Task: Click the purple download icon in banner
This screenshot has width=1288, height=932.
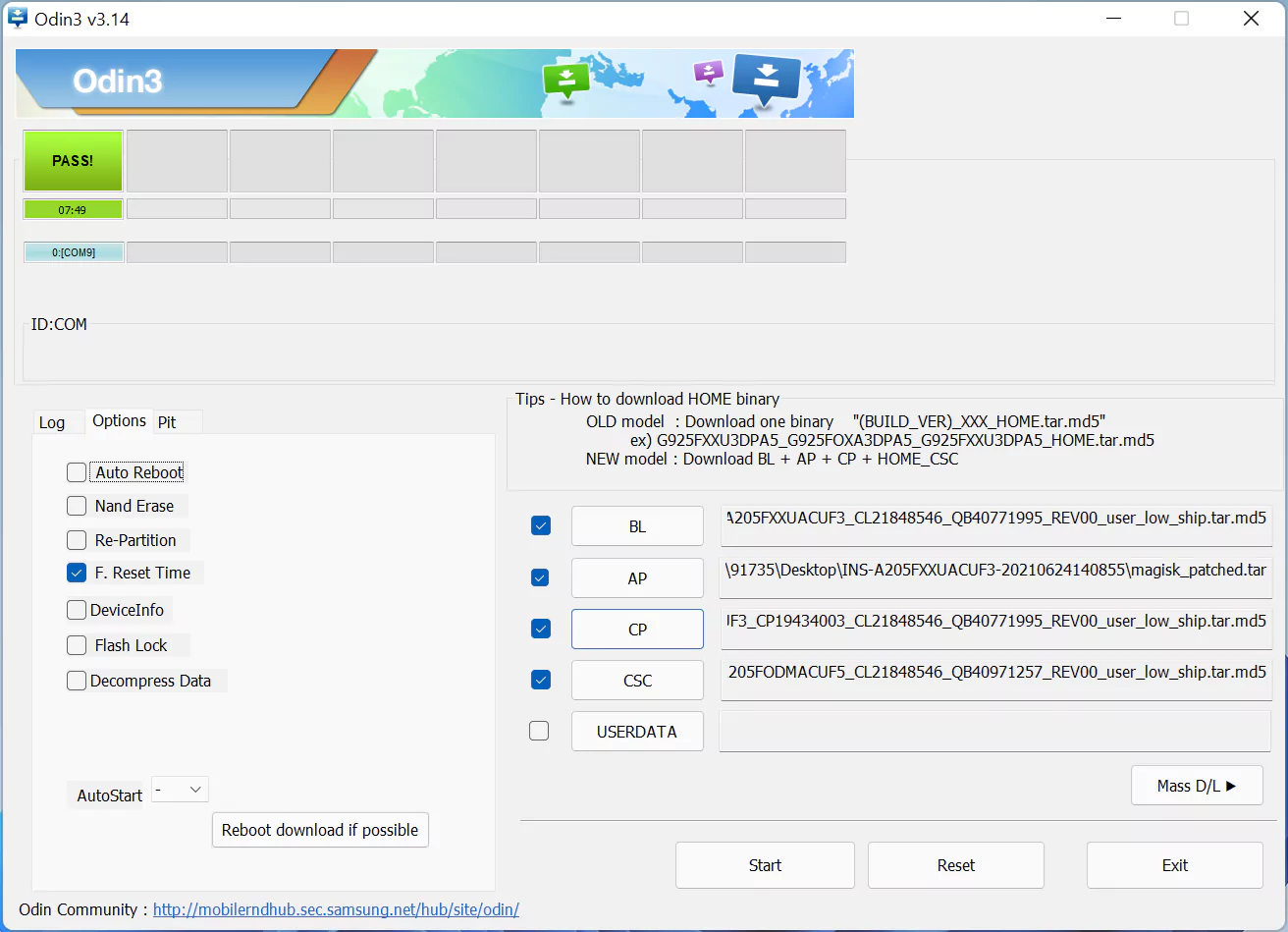Action: click(x=708, y=71)
